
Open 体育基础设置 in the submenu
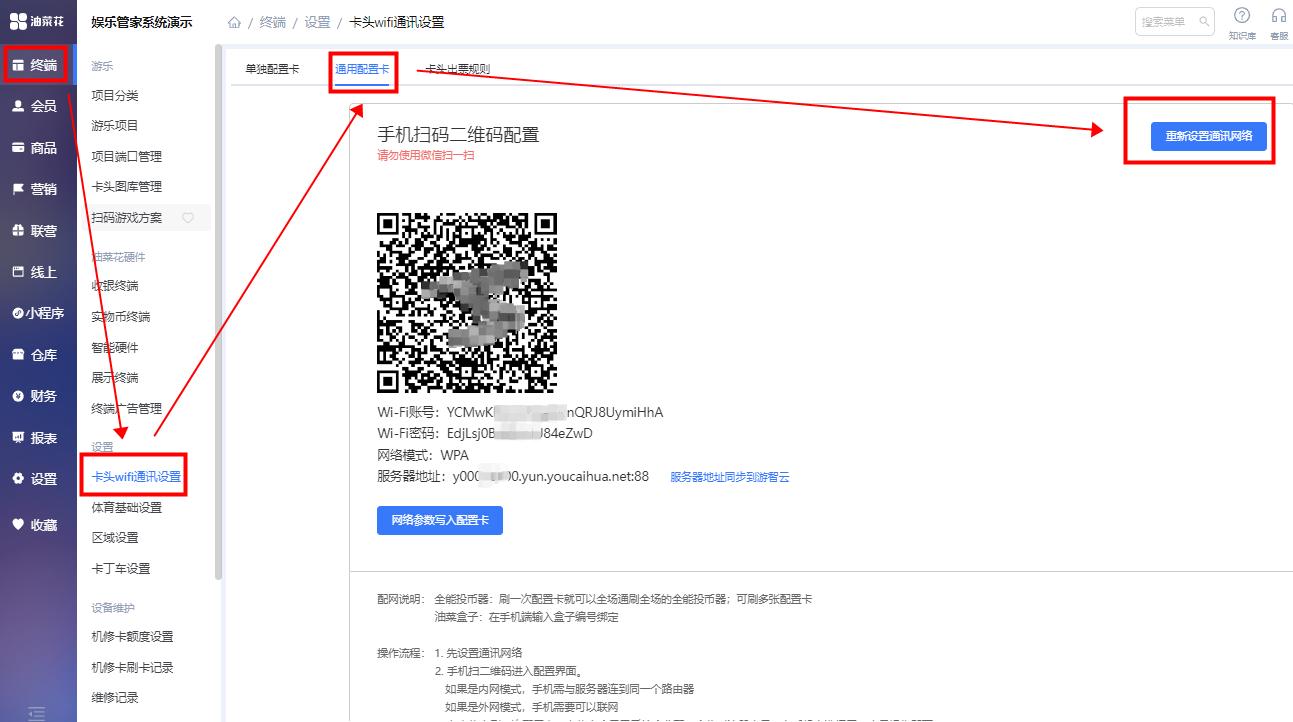click(126, 507)
